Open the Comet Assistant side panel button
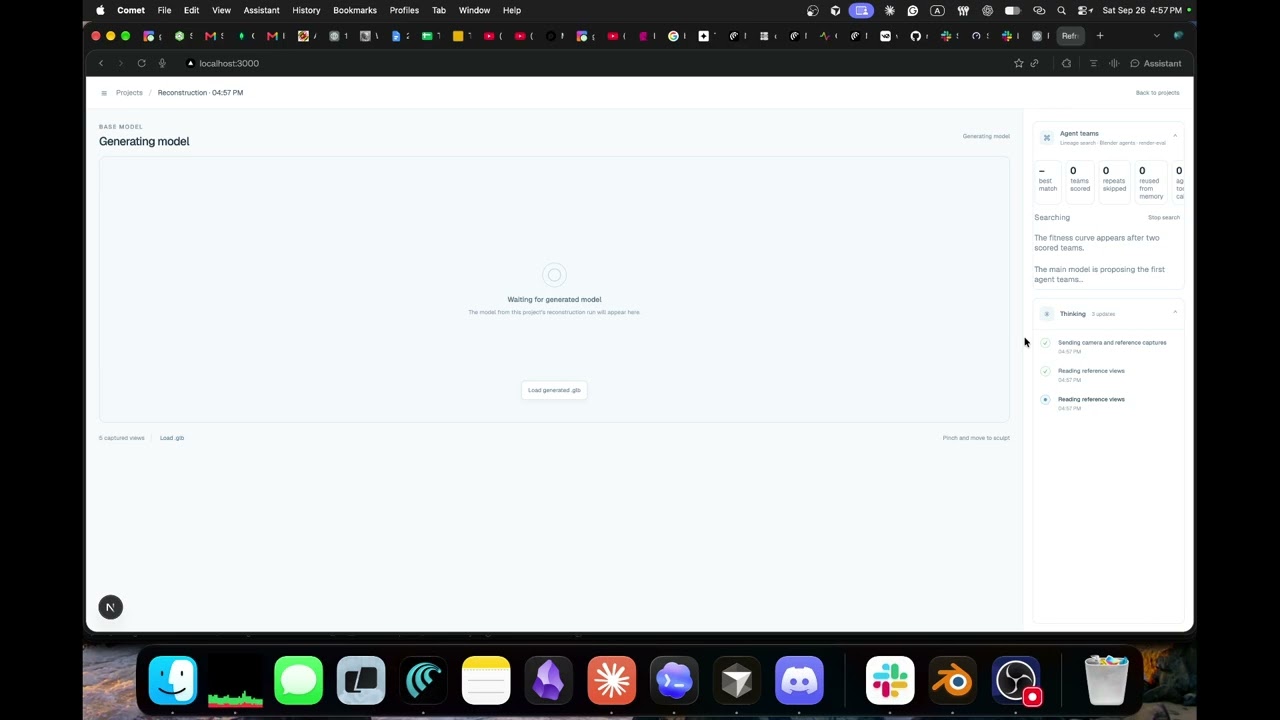 tap(1156, 63)
